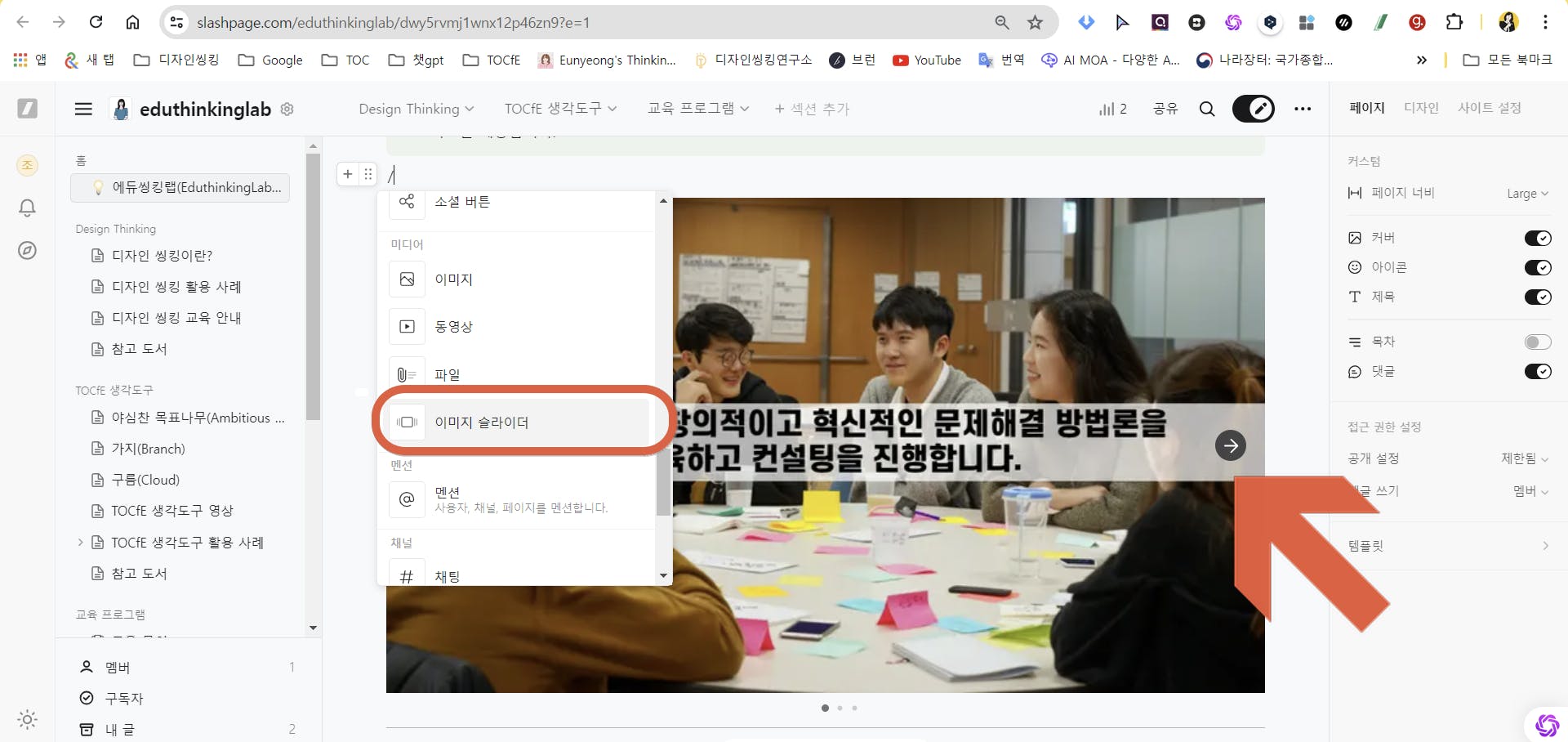Image resolution: width=1568 pixels, height=742 pixels.
Task: Open notifications bell in left rail
Action: coord(27,208)
